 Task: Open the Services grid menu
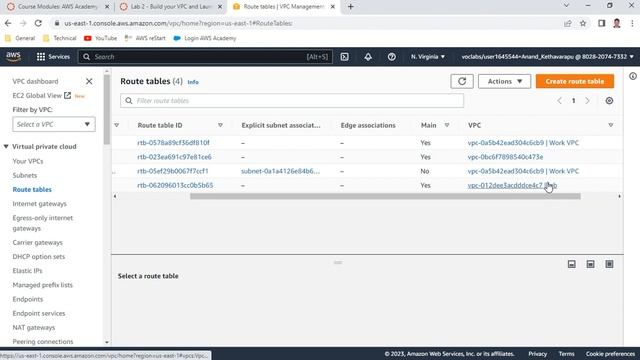click(53, 57)
